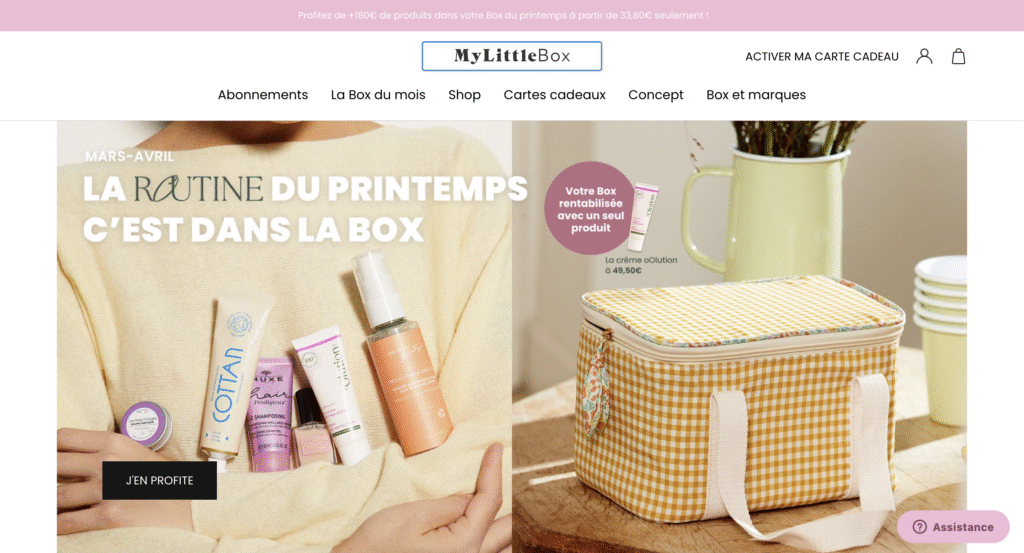The width and height of the screenshot is (1024, 553).
Task: Click ACTIVER MA CARTE CADEAU link
Action: (x=822, y=57)
